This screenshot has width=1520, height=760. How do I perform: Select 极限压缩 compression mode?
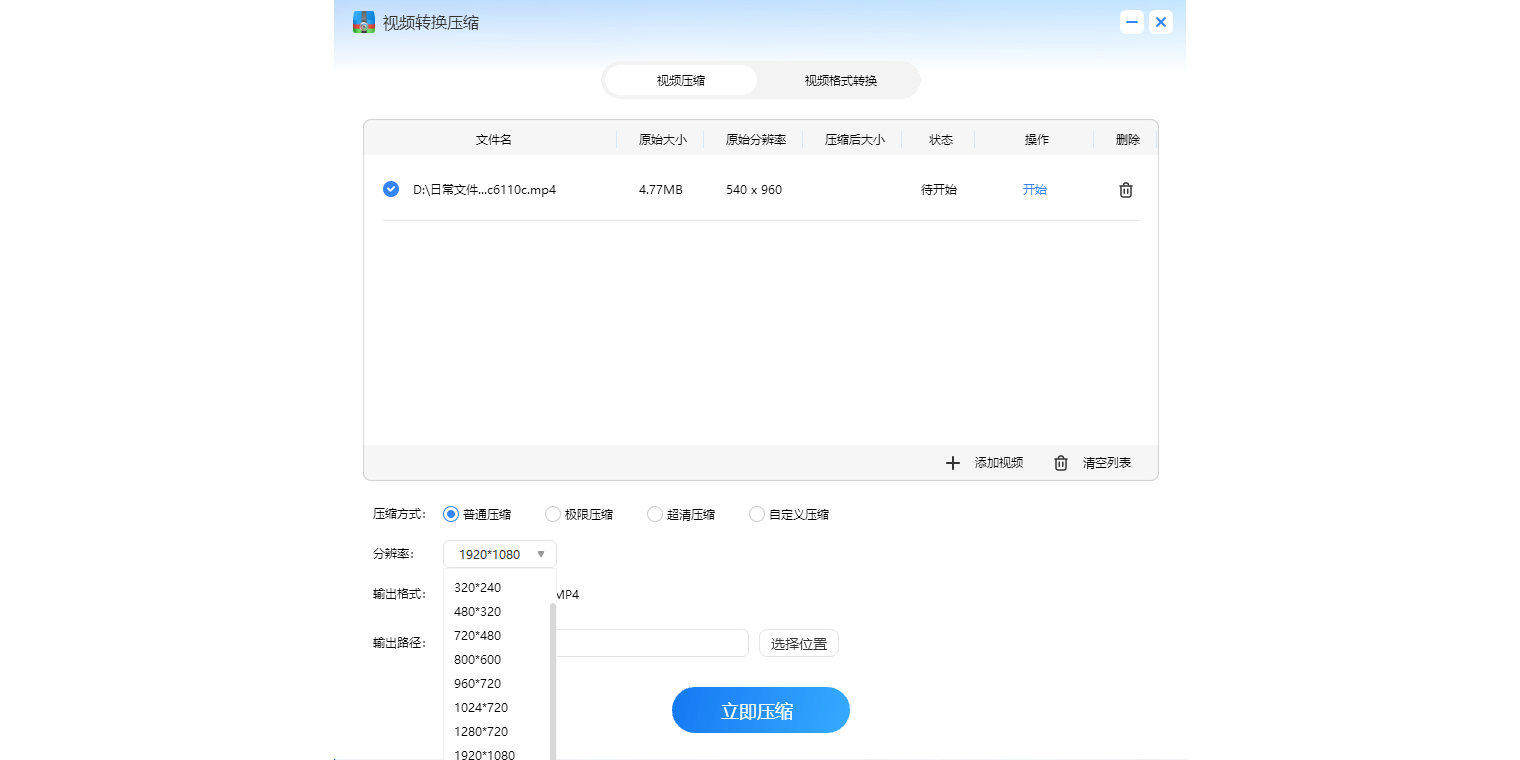pyautogui.click(x=553, y=514)
